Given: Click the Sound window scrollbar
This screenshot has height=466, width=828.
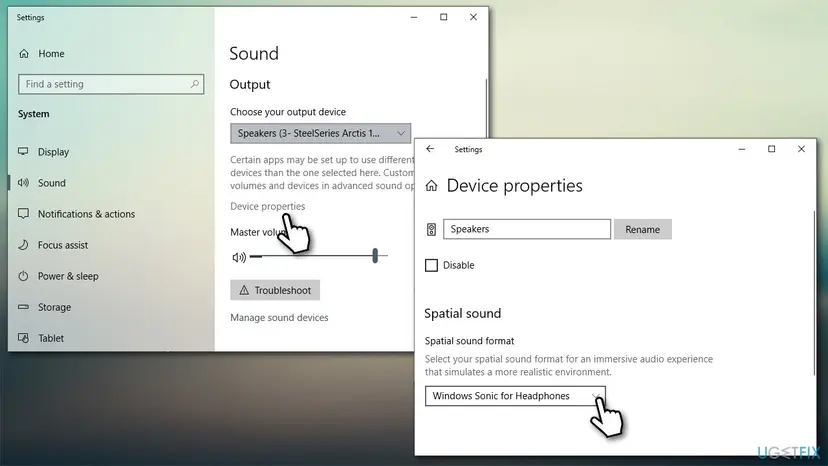Looking at the screenshot, I should (x=486, y=108).
